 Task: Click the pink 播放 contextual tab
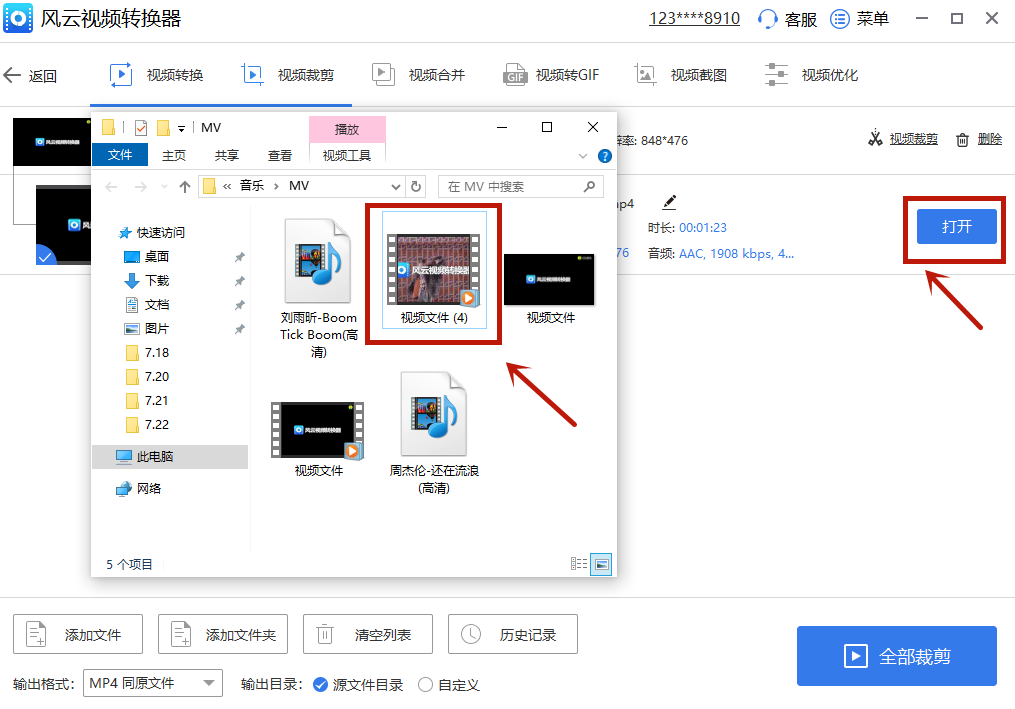tap(347, 129)
